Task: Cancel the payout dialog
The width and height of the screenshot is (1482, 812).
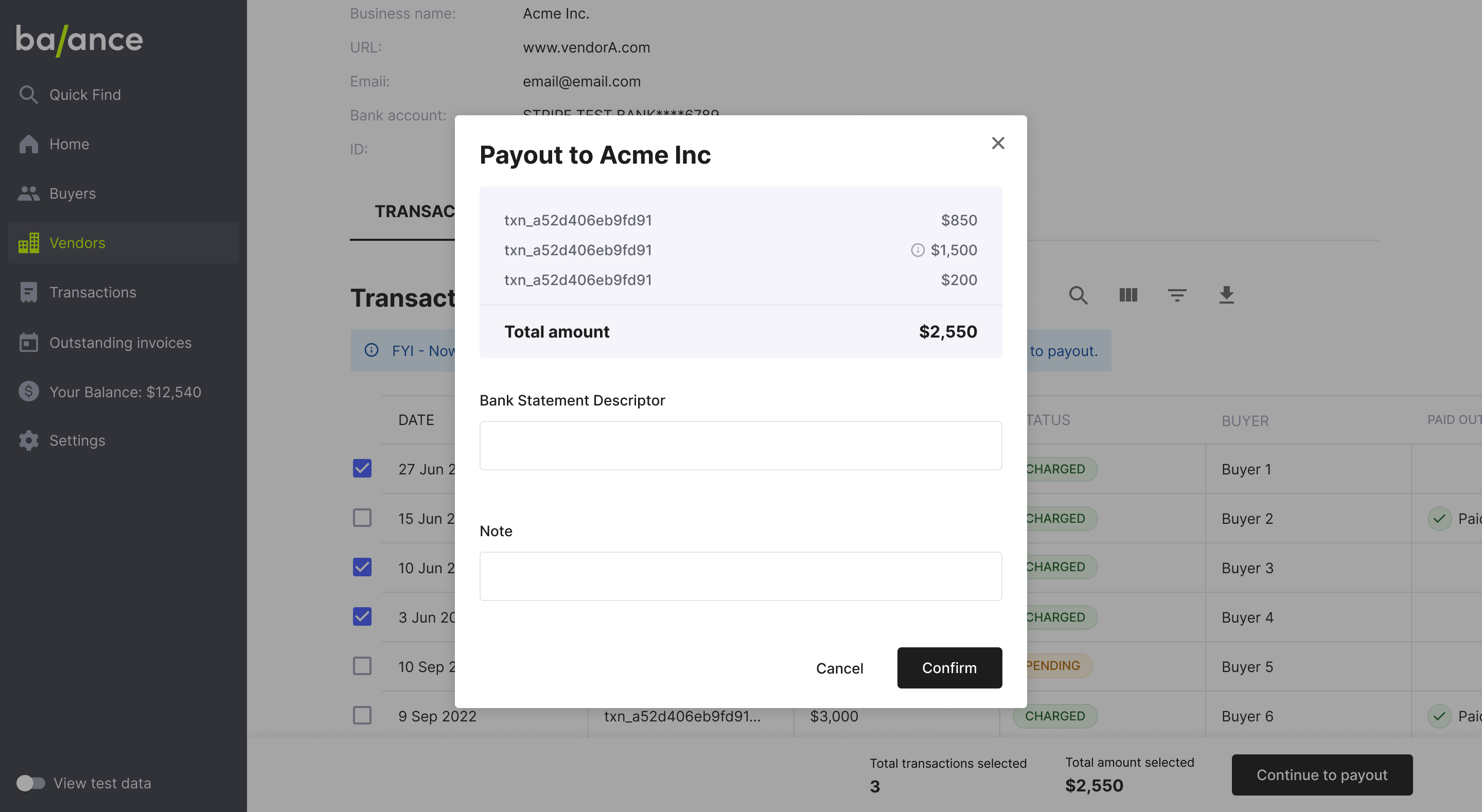Action: [x=839, y=668]
